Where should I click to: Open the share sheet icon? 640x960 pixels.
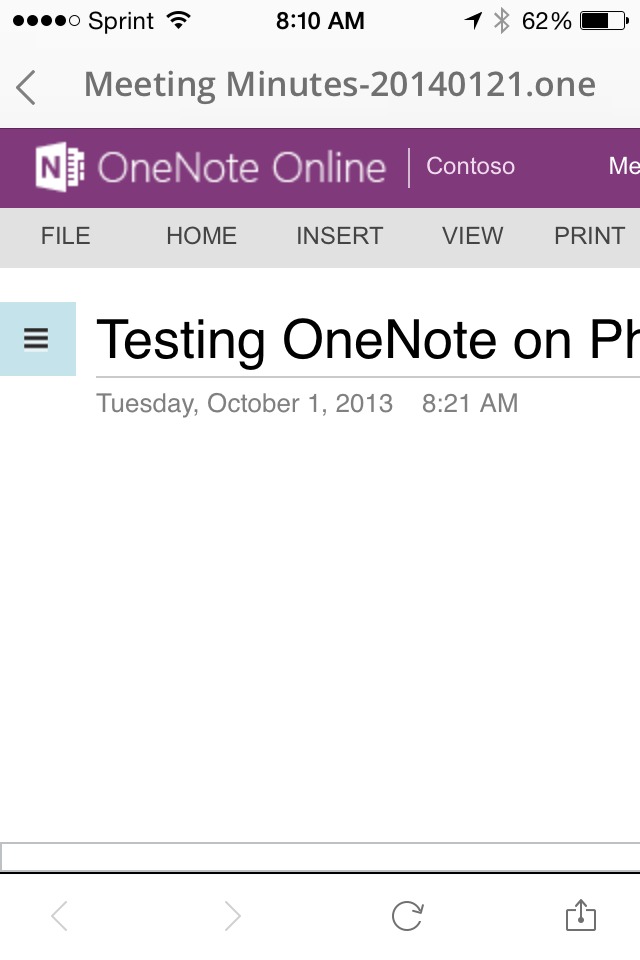coord(580,915)
